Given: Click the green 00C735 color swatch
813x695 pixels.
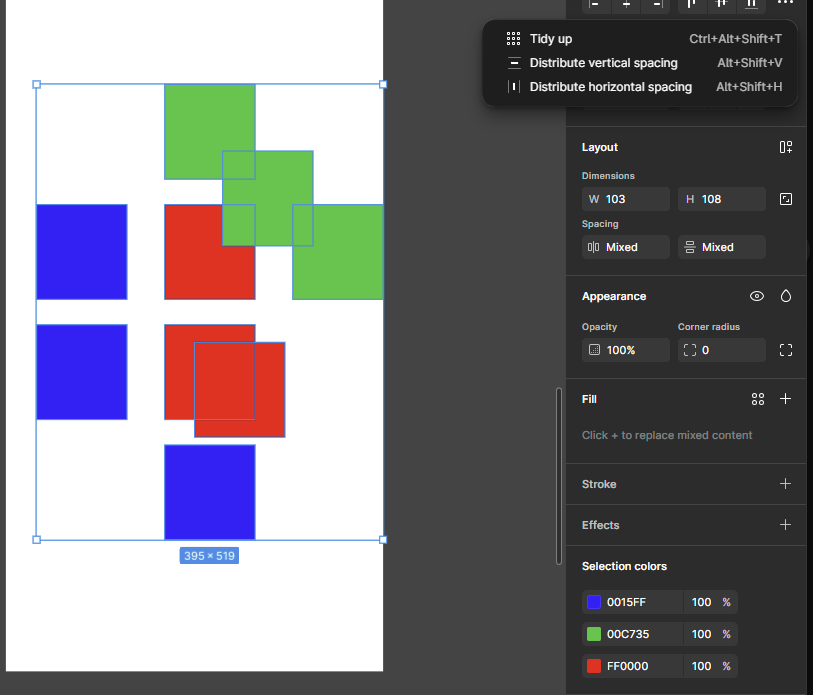Looking at the screenshot, I should pos(594,634).
